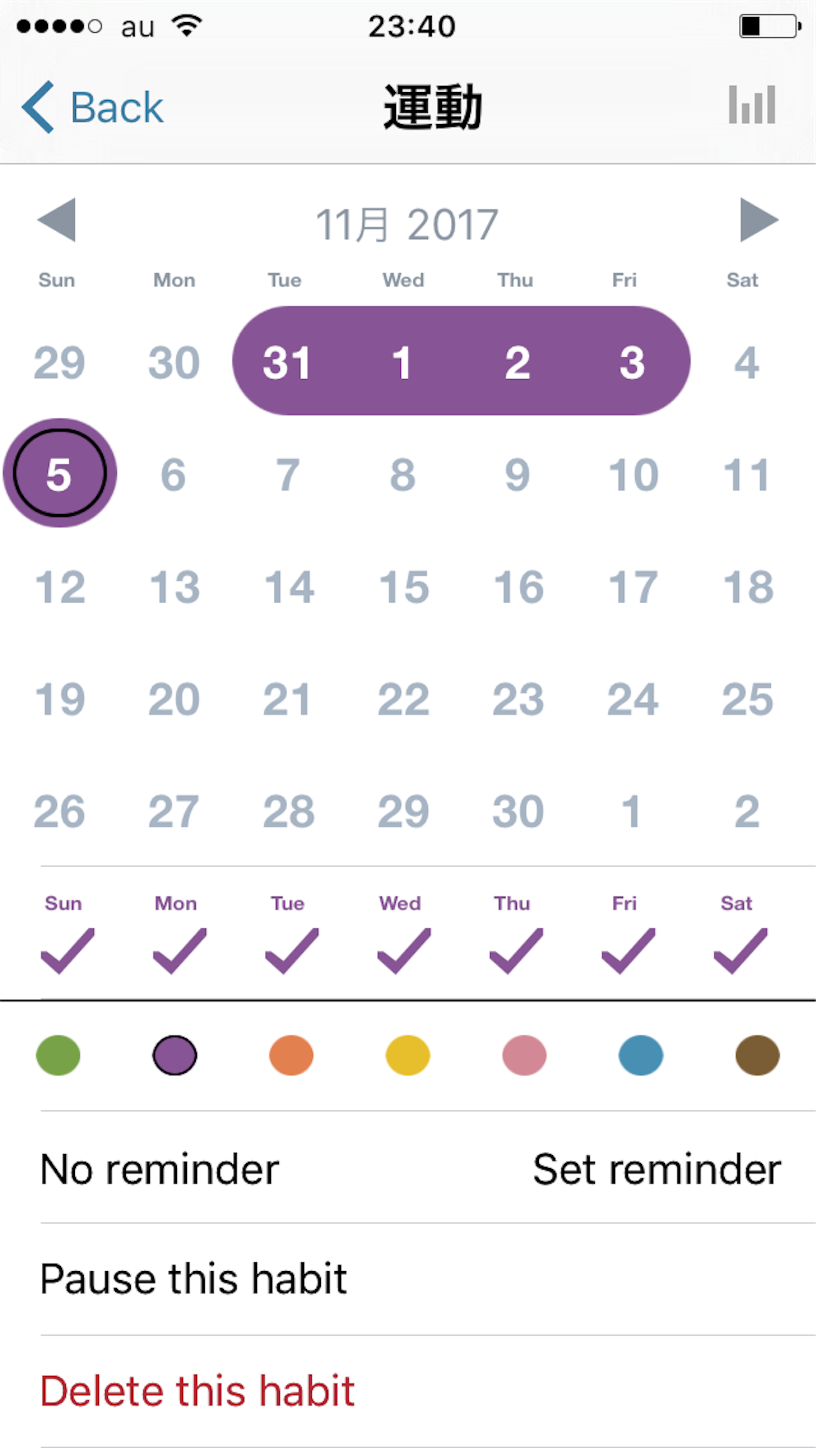
Task: Uncheck Monday in weekday schedule
Action: point(179,950)
